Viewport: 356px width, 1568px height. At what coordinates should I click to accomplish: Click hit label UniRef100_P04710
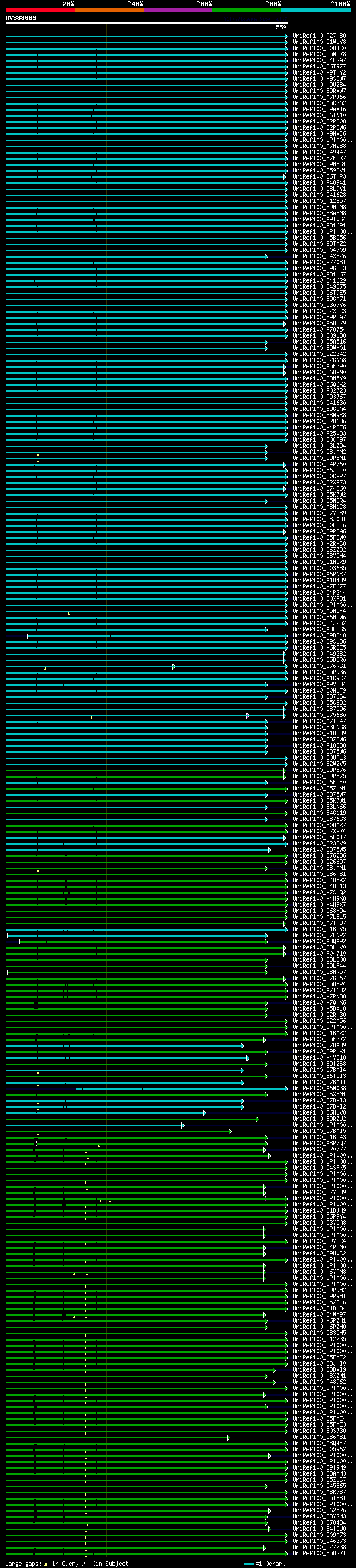(319, 954)
